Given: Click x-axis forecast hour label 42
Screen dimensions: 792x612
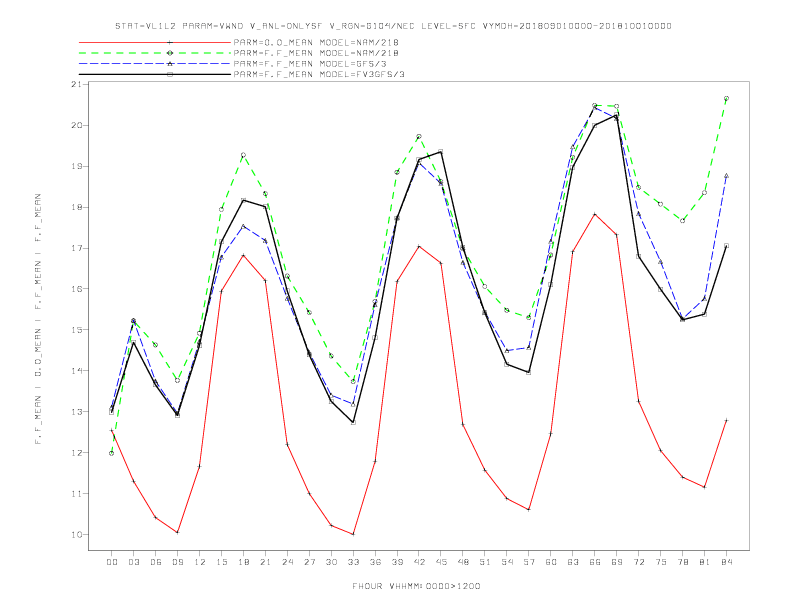Looking at the screenshot, I should tap(419, 562).
